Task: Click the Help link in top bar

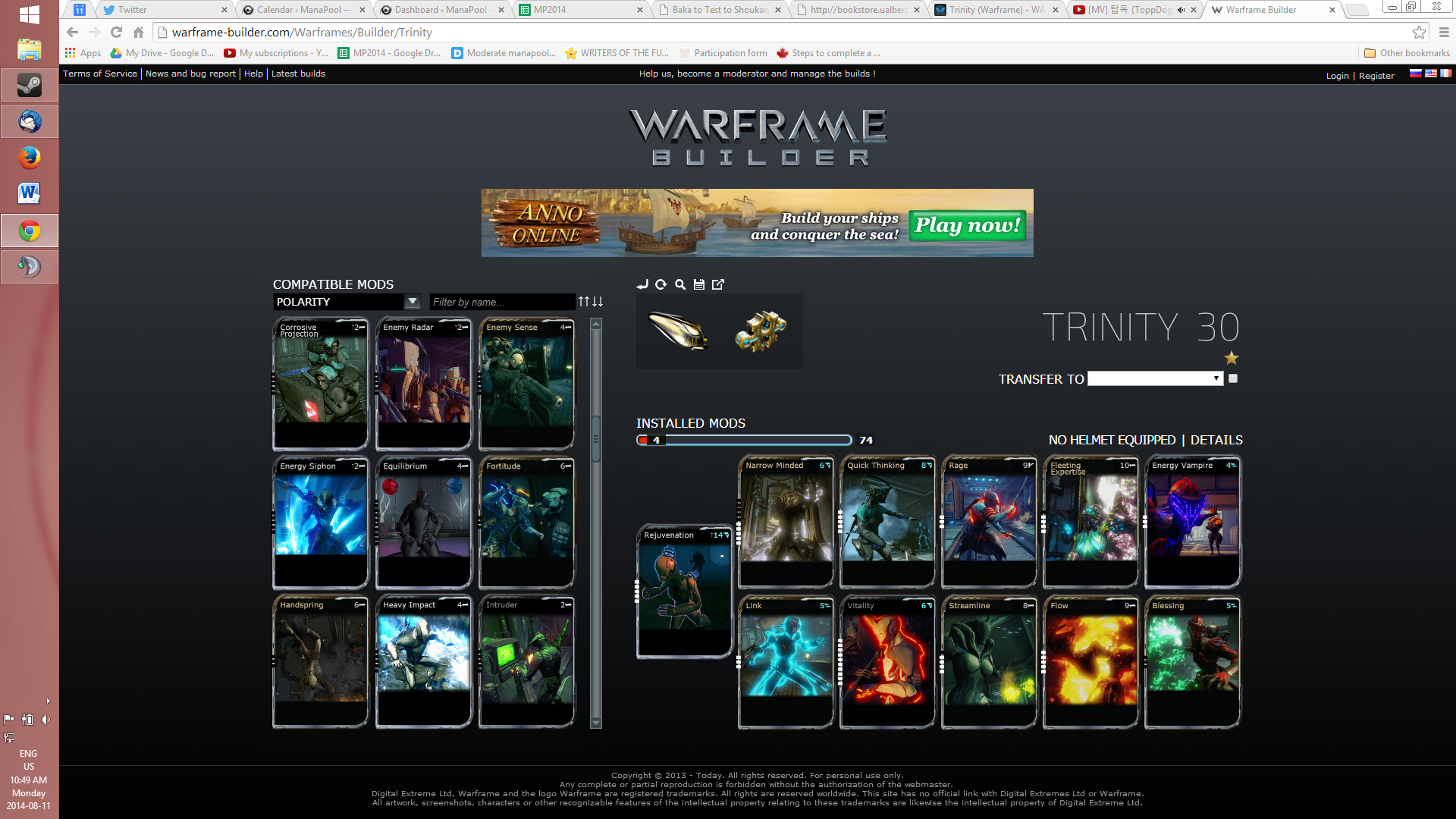Action: tap(253, 74)
